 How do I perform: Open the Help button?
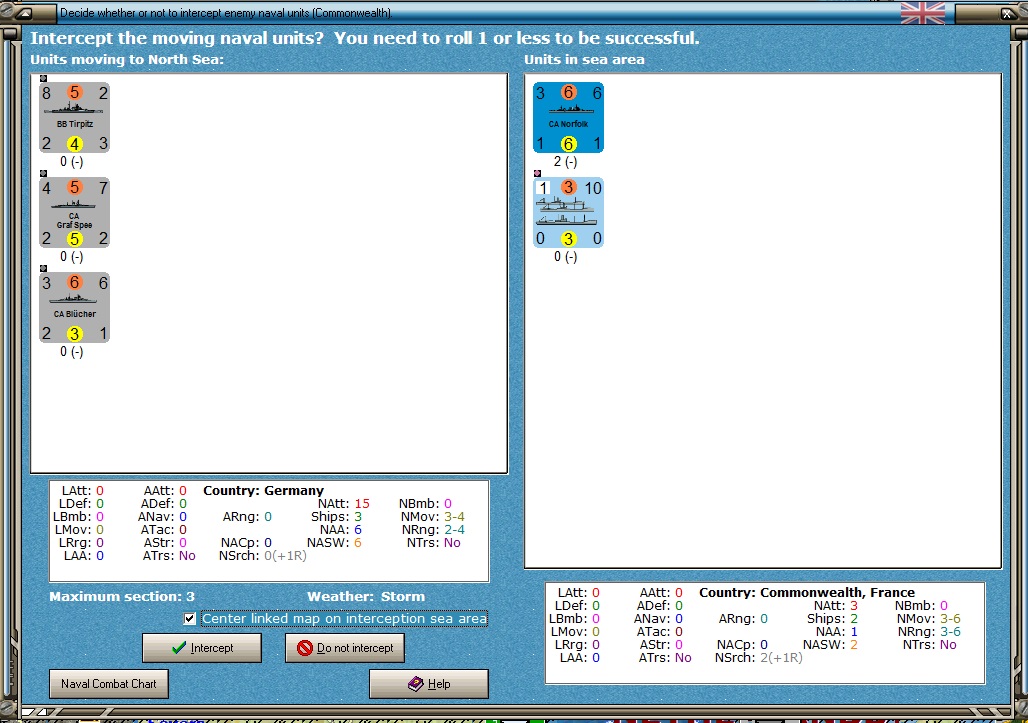(429, 684)
